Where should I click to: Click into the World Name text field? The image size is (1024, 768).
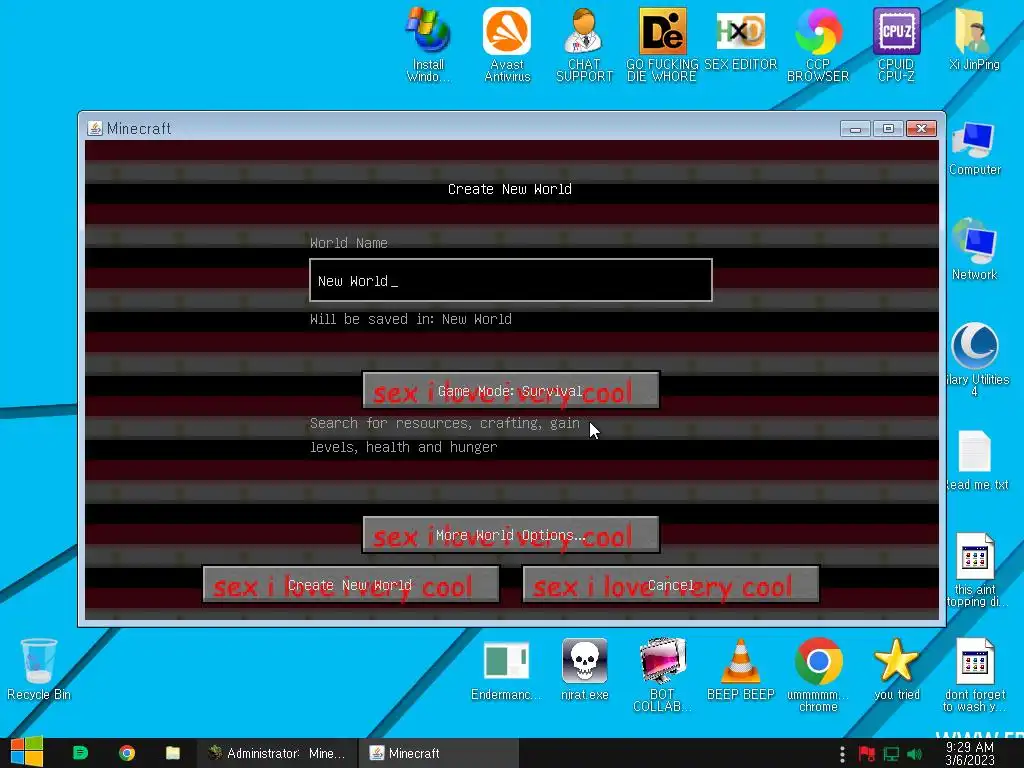[511, 280]
